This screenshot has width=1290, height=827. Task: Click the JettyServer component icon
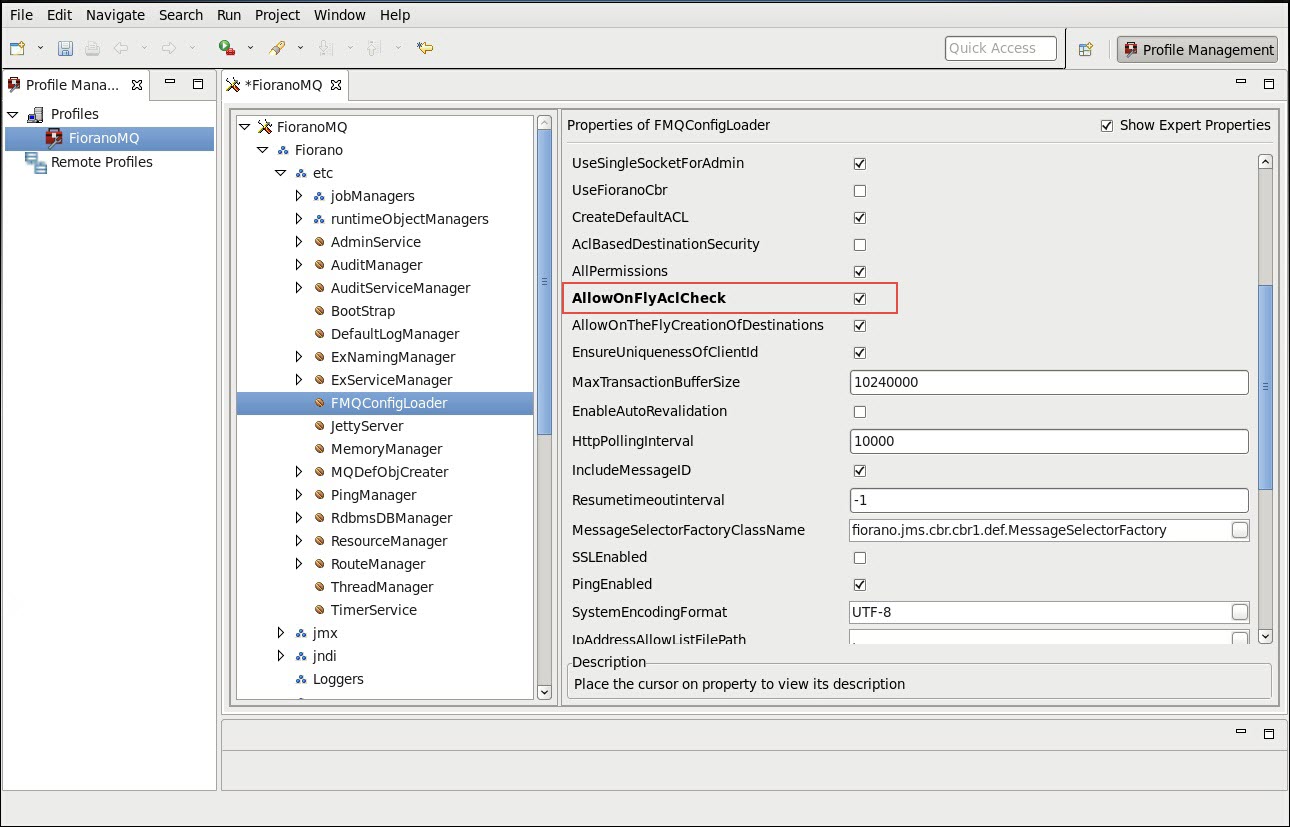tap(320, 427)
